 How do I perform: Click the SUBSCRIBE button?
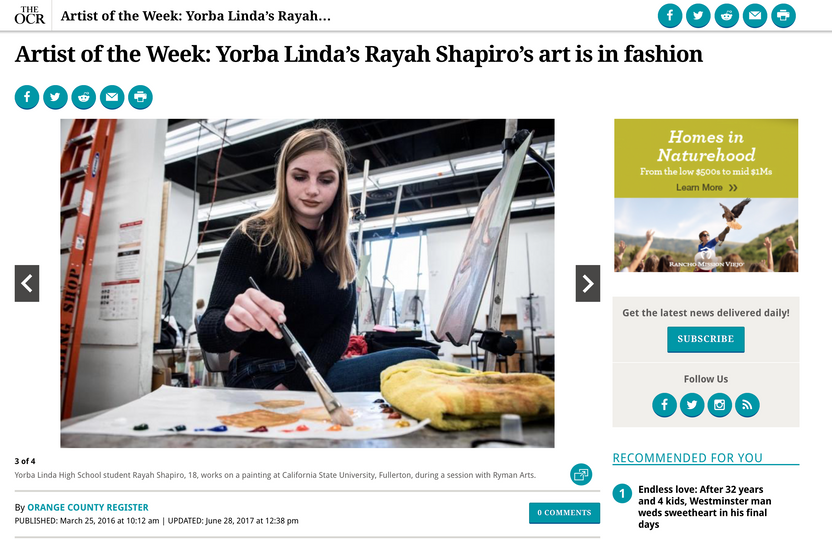706,339
